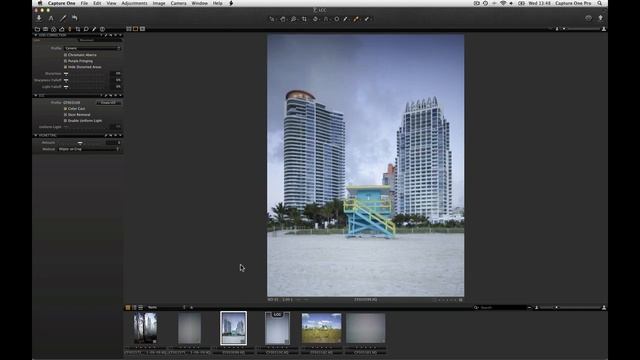The height and width of the screenshot is (360, 640).
Task: Open the Lens tool tab icon
Action: click(x=70, y=29)
